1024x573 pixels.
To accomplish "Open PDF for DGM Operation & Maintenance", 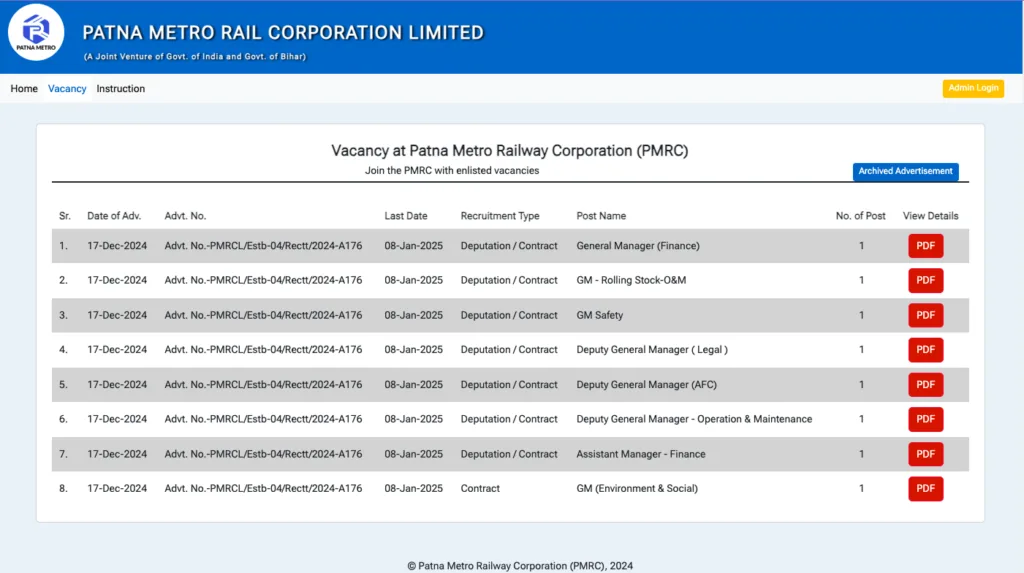I will (925, 419).
